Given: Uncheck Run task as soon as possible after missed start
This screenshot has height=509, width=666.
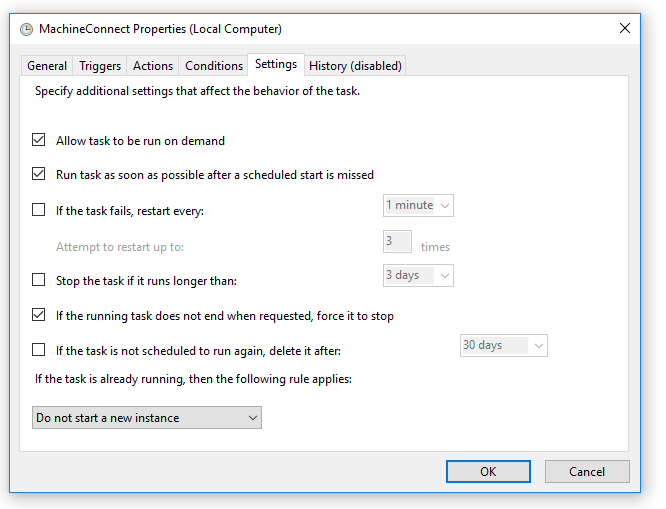Looking at the screenshot, I should point(39,174).
